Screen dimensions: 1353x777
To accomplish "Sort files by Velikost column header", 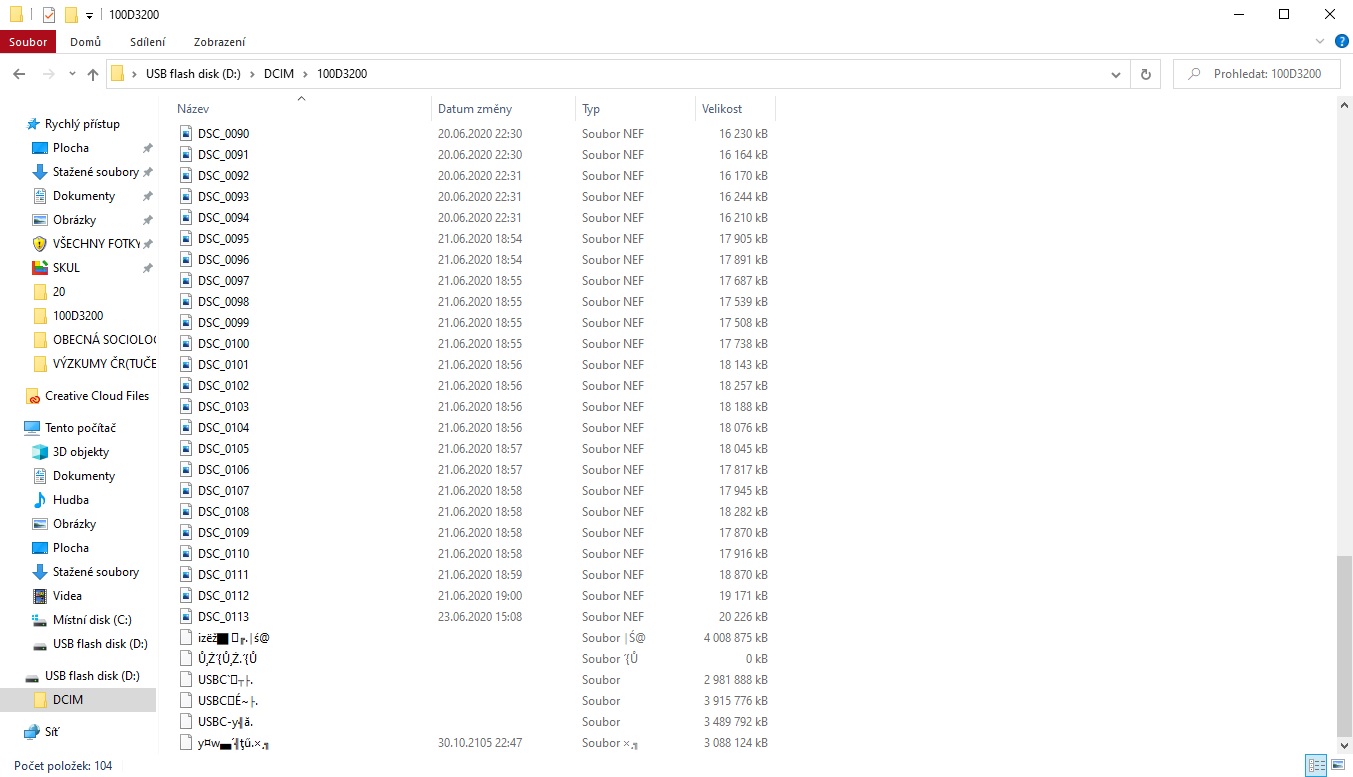I will 722,109.
